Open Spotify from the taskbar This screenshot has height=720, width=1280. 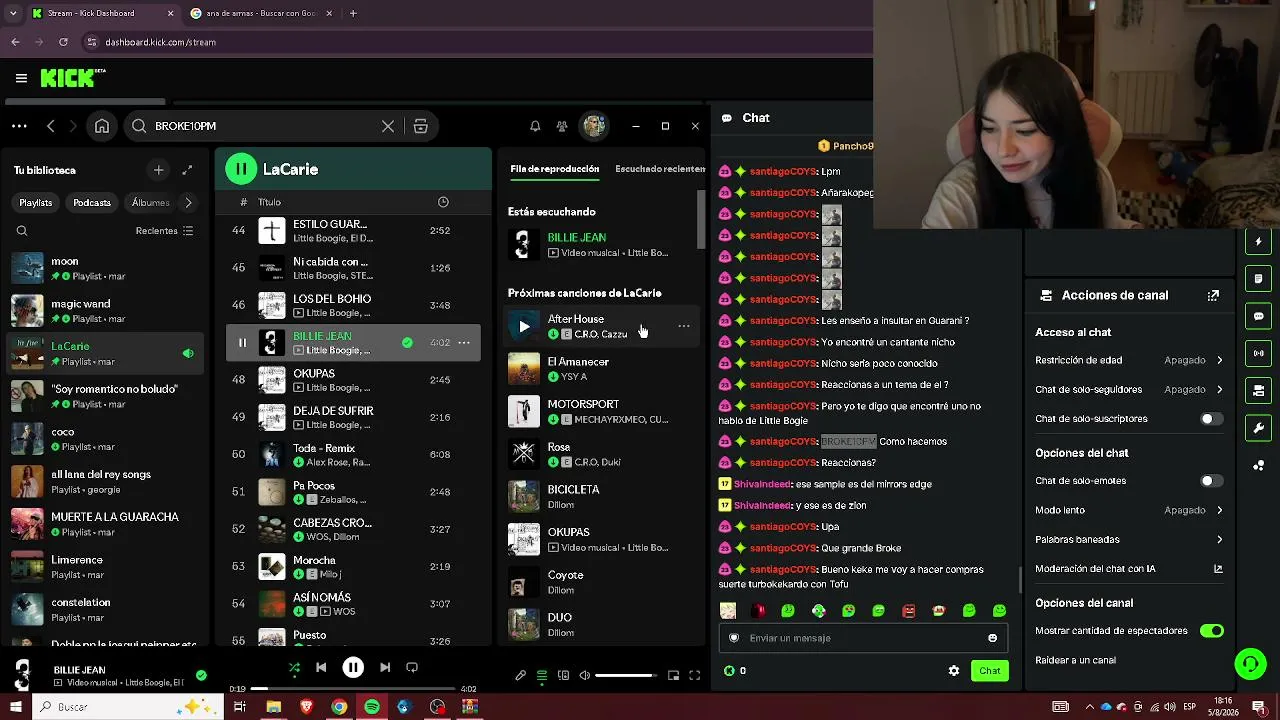372,707
